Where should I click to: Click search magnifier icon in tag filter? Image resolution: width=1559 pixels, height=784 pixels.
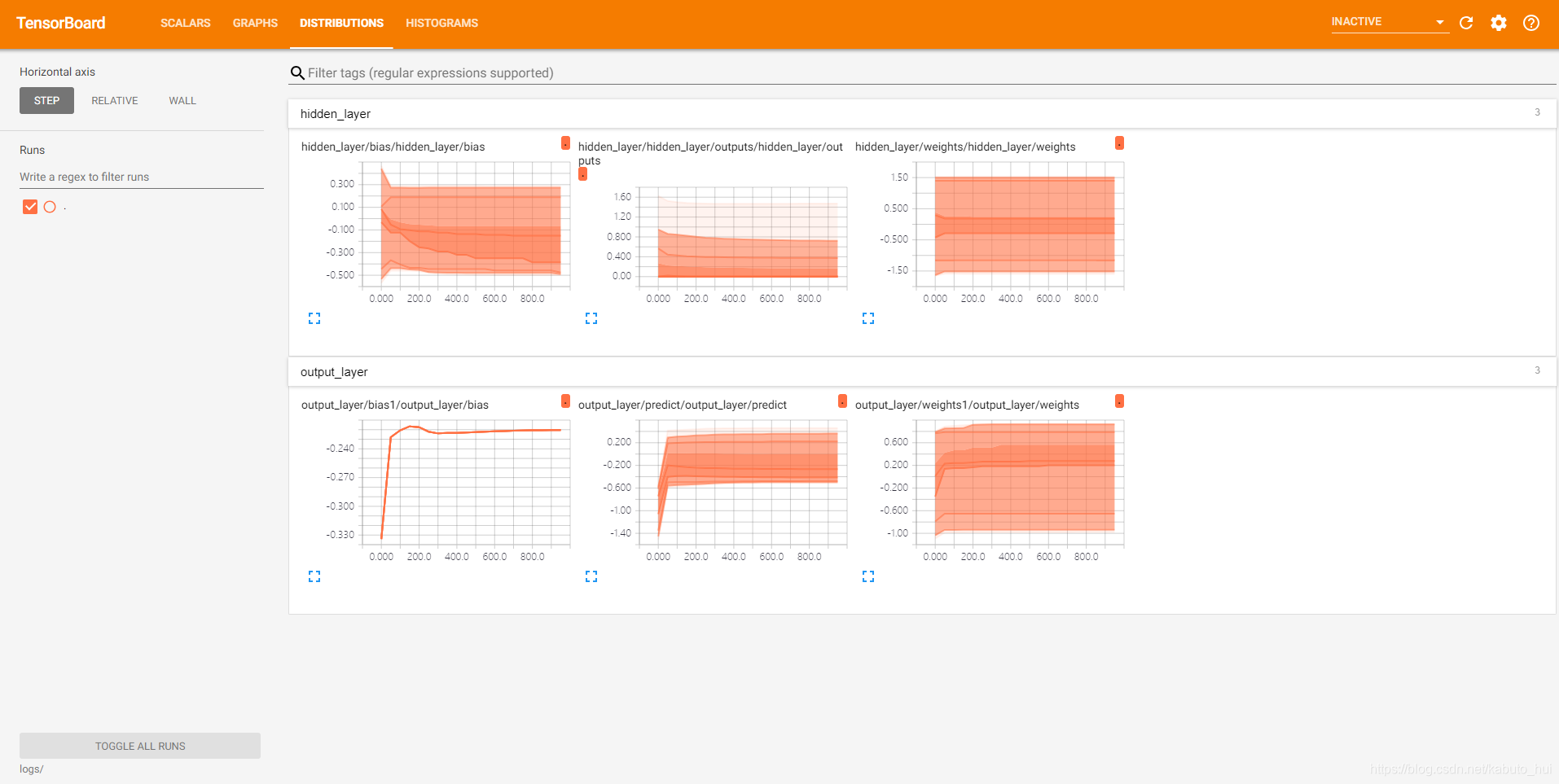pos(297,73)
